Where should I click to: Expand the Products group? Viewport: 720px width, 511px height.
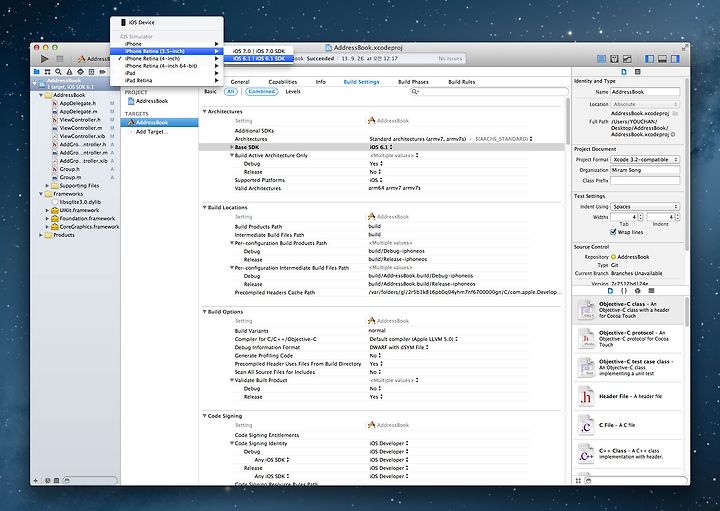pos(41,235)
